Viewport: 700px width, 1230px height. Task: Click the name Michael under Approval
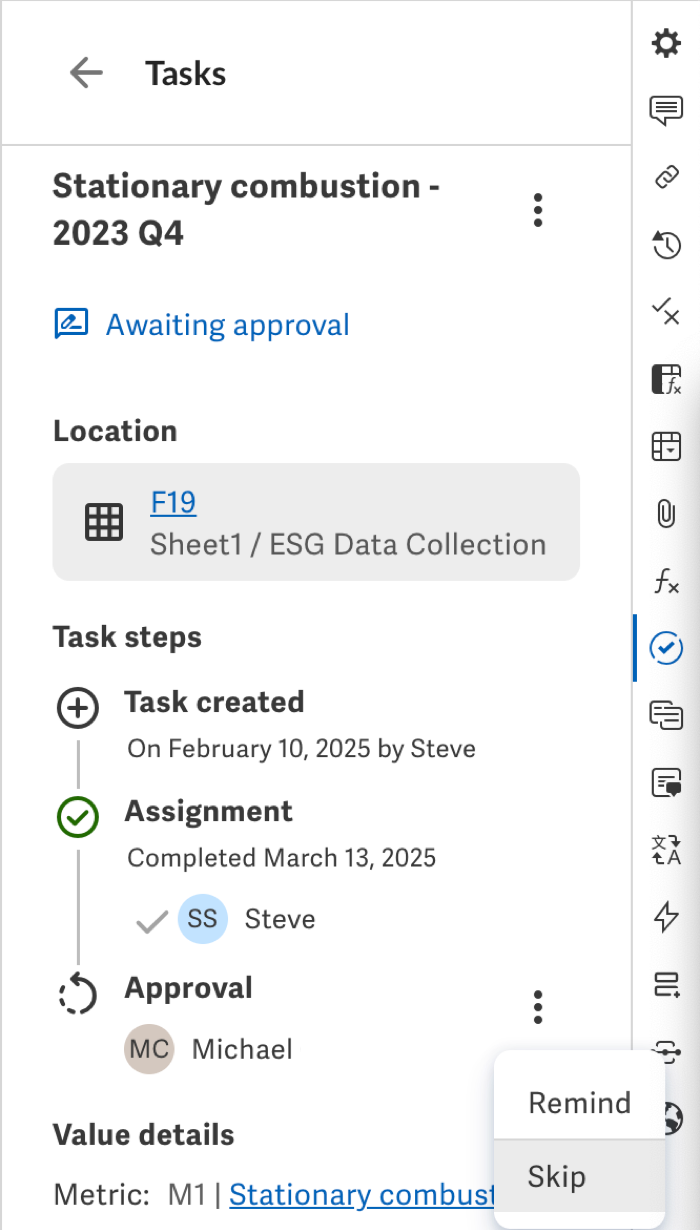[242, 1048]
